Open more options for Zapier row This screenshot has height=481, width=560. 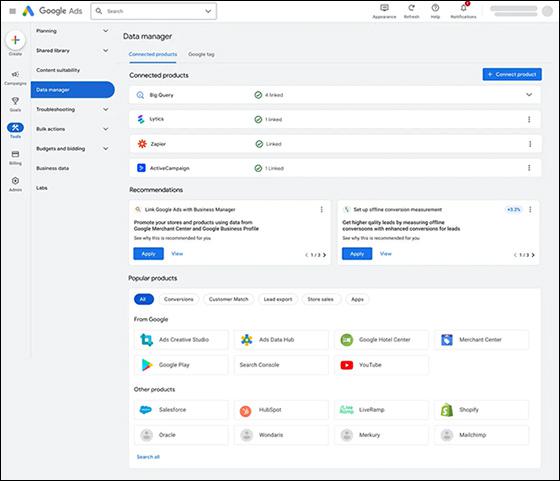530,144
